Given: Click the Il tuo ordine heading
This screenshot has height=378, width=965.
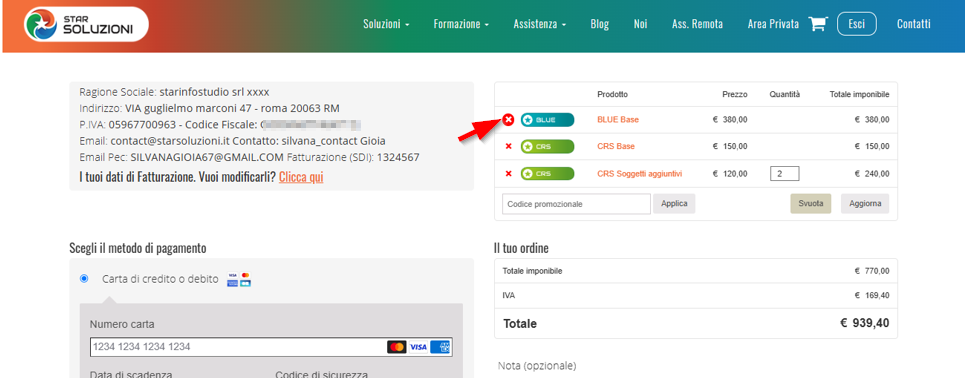Looking at the screenshot, I should tap(521, 249).
